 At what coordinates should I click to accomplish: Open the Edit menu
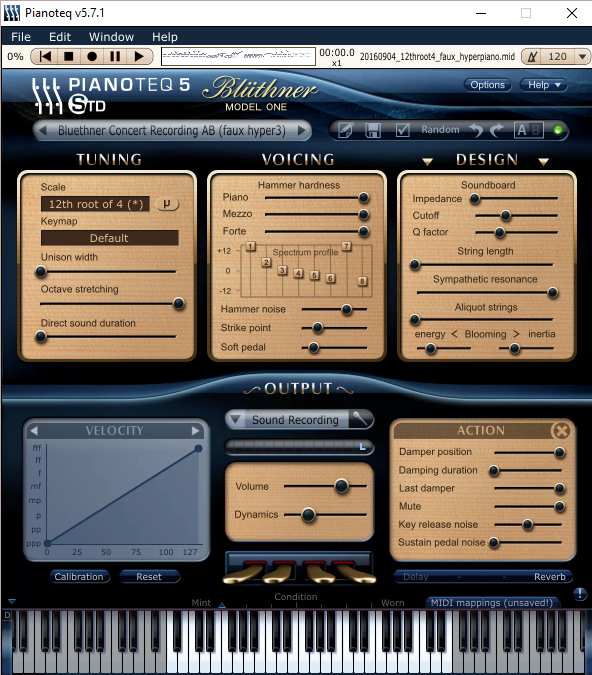coord(60,37)
